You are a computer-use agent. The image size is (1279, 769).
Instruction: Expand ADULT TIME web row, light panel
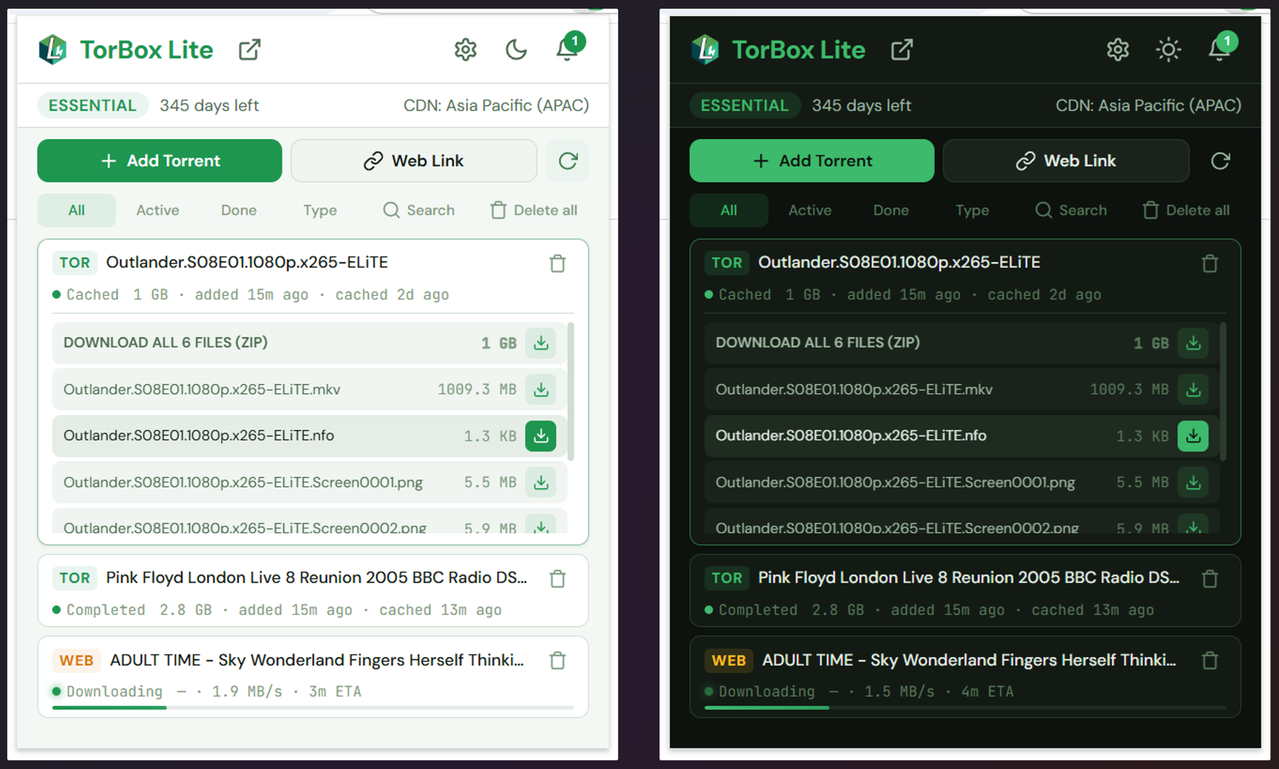point(313,677)
